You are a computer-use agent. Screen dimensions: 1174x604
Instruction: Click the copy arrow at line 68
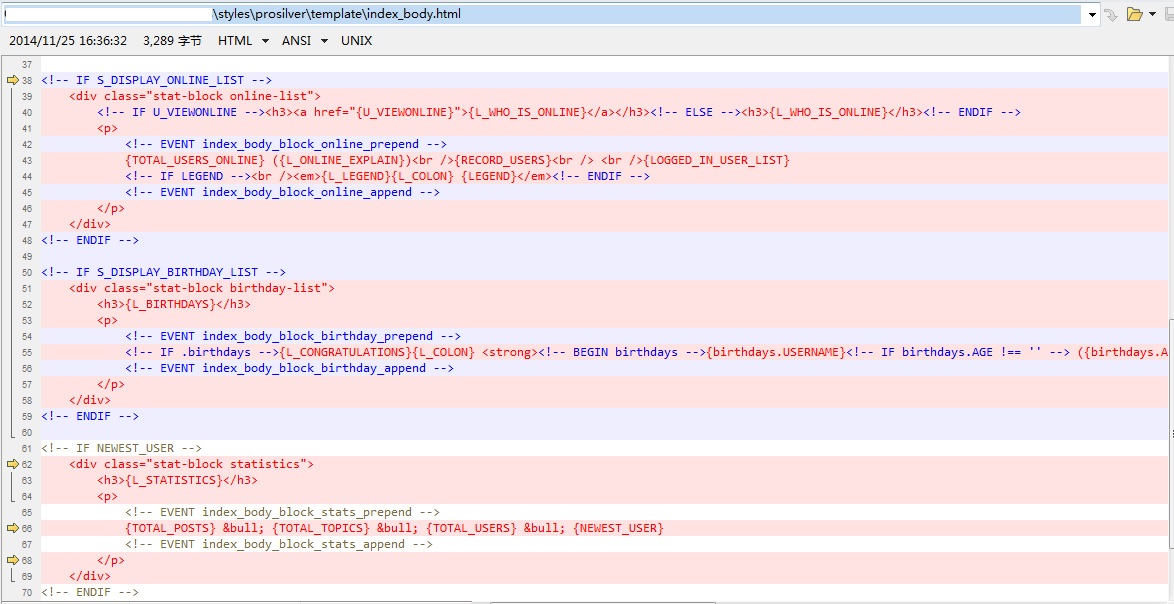click(11, 560)
